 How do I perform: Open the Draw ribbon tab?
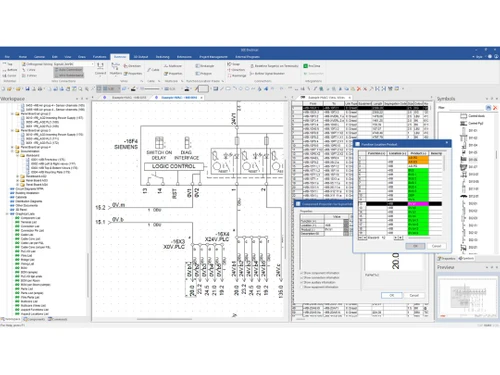[82, 57]
